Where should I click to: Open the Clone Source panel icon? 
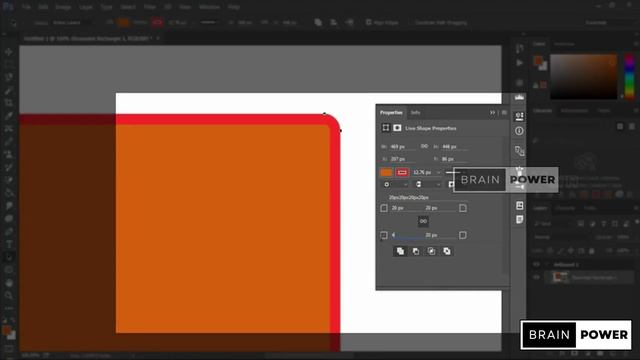[519, 151]
